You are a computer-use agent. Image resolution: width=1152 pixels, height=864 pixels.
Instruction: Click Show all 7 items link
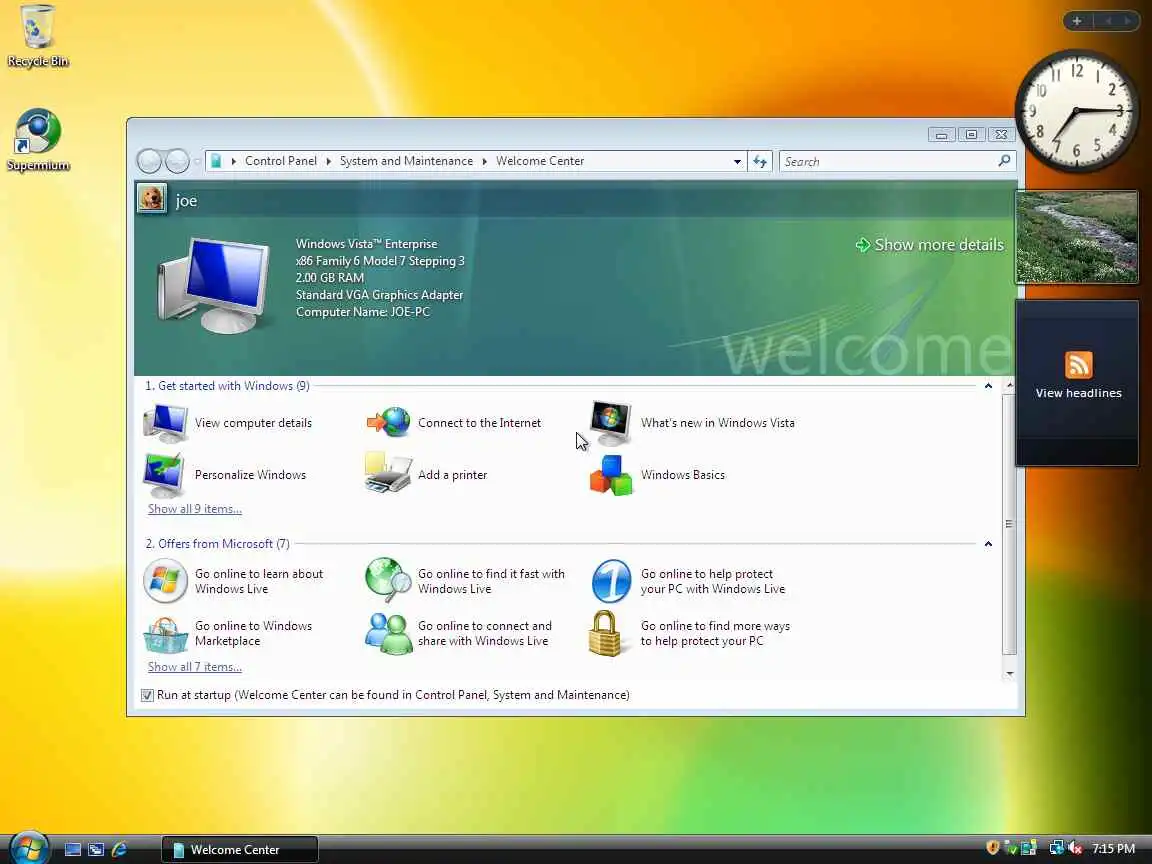coord(195,667)
